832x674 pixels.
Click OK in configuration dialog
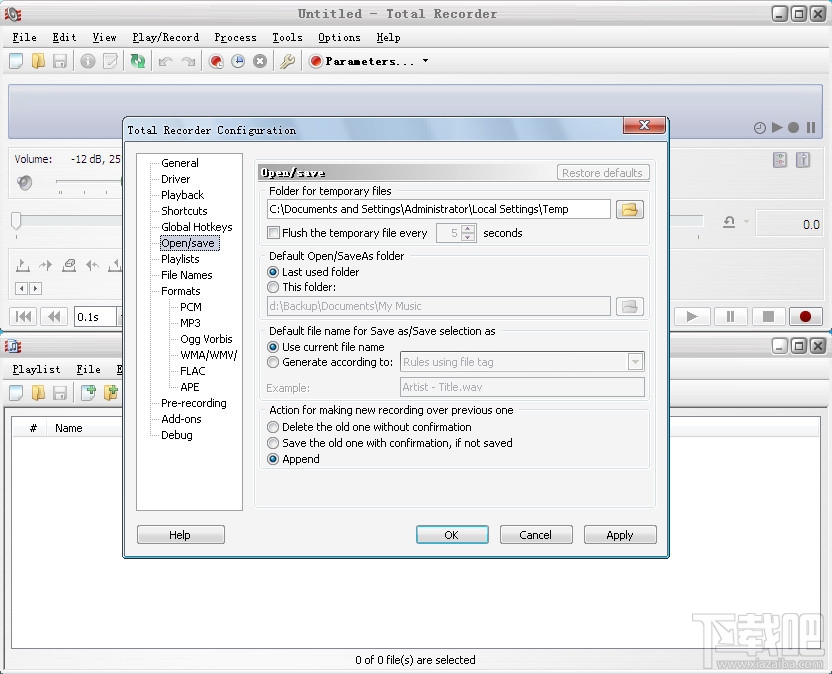click(452, 534)
